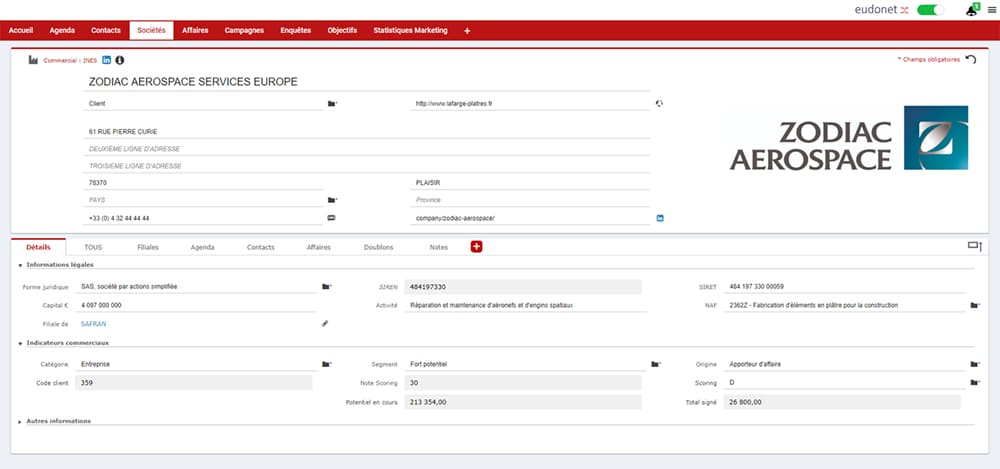1000x469 pixels.
Task: Click the website URL field
Action: click(530, 103)
